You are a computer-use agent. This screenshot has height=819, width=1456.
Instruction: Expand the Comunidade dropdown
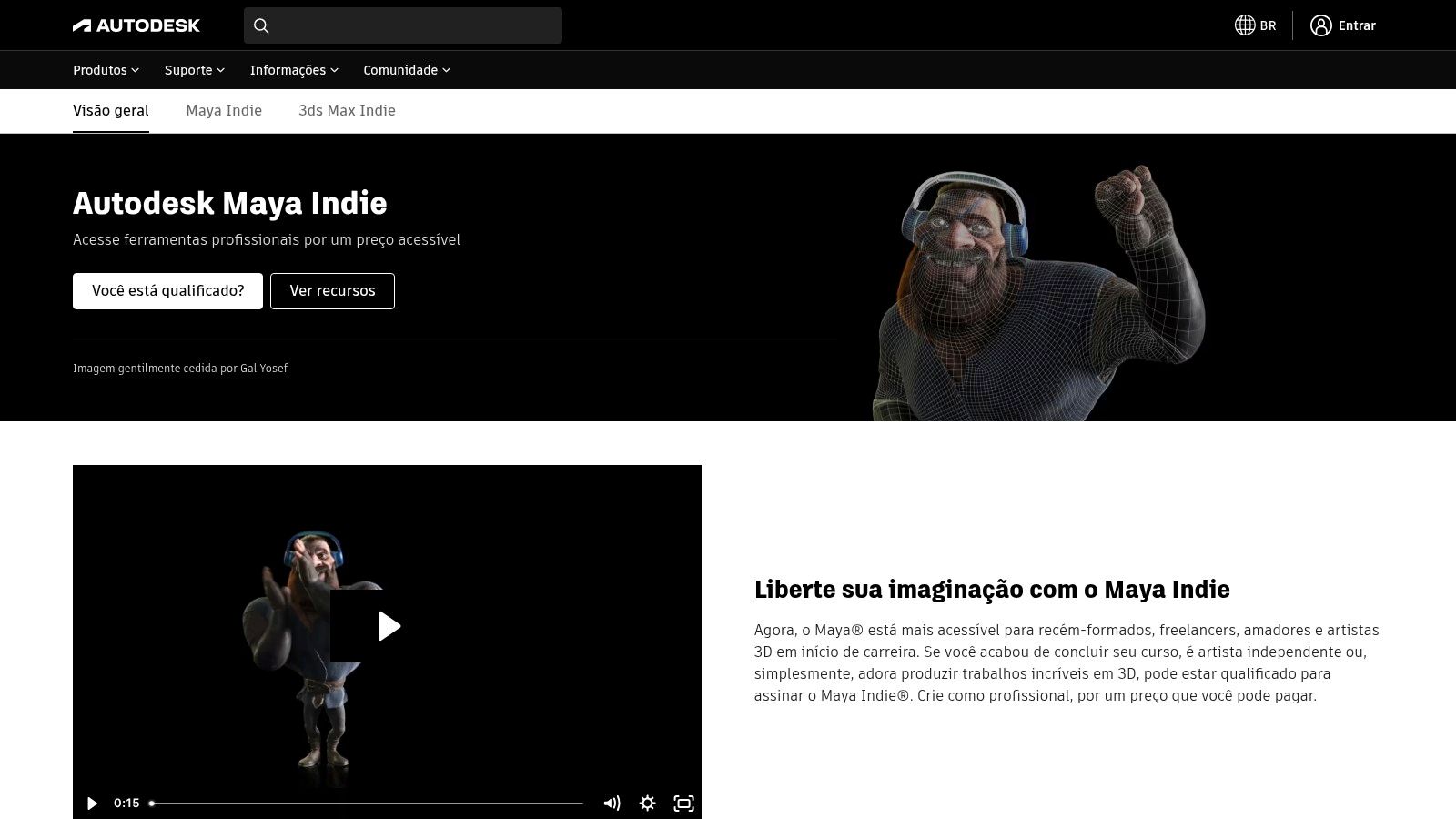(406, 70)
